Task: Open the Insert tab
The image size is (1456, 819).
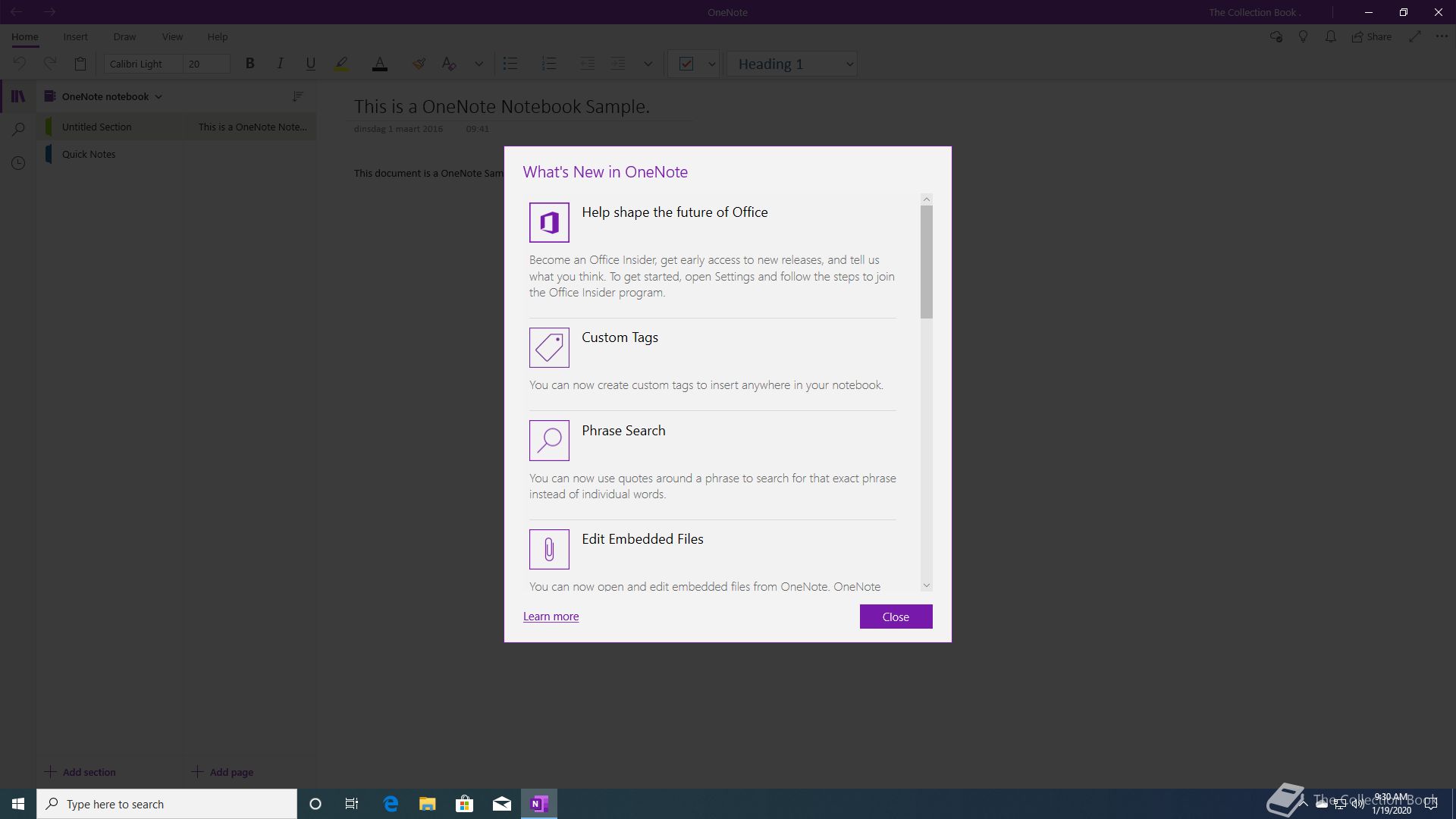Action: 75,36
